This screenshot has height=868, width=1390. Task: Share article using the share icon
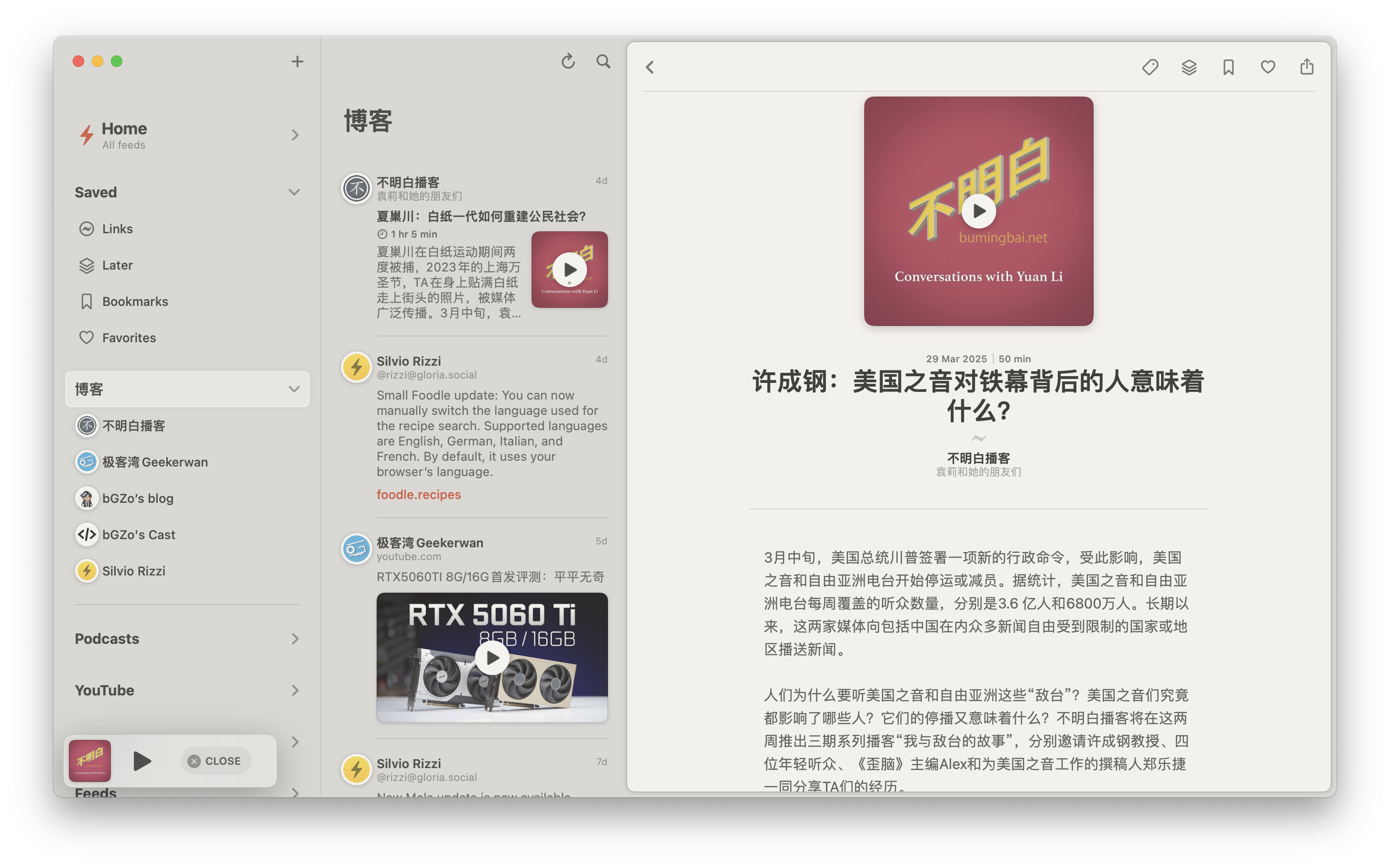point(1307,67)
